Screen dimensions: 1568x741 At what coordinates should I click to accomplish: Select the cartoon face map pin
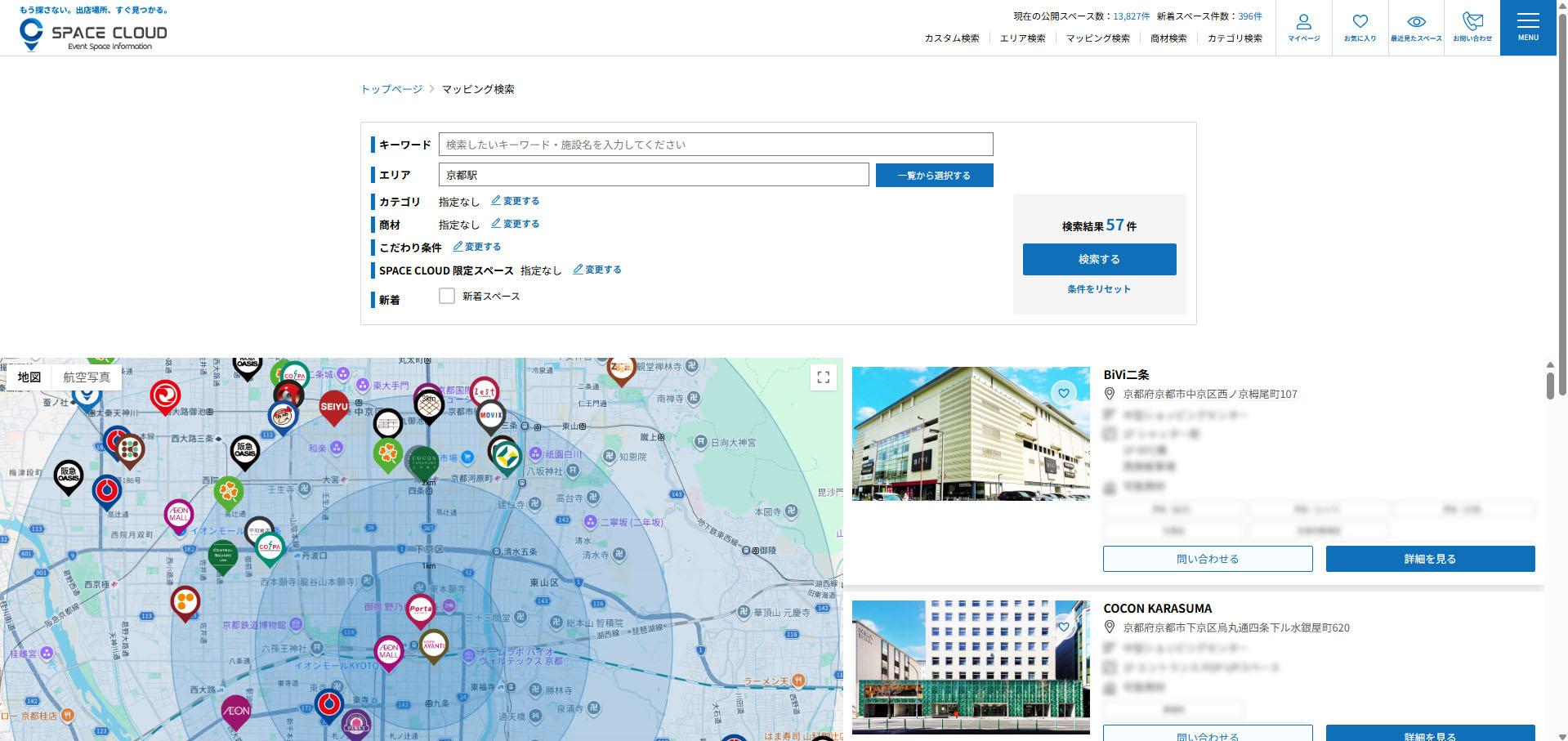[x=283, y=418]
